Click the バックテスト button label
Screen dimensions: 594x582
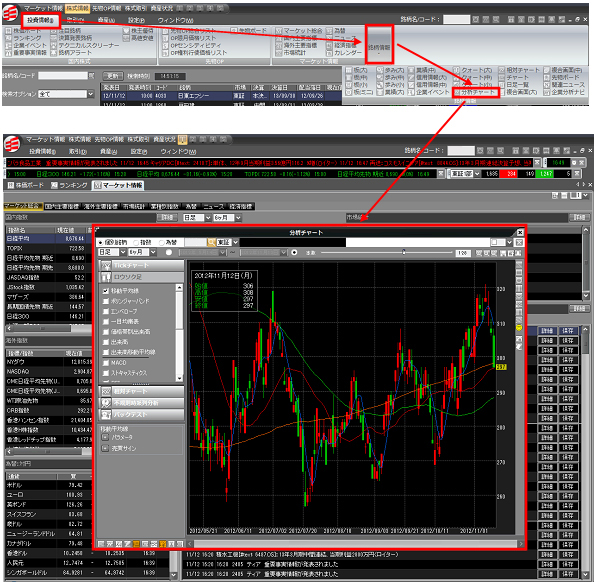(130, 415)
